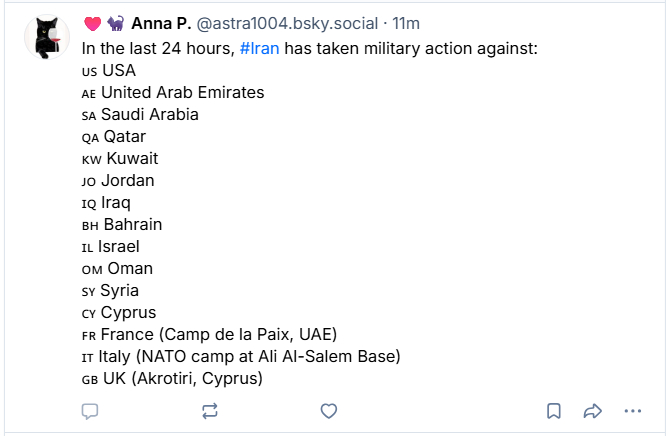Viewport: 669px width, 436px height.
Task: Click the United Arab Emirates line
Action: [182, 92]
